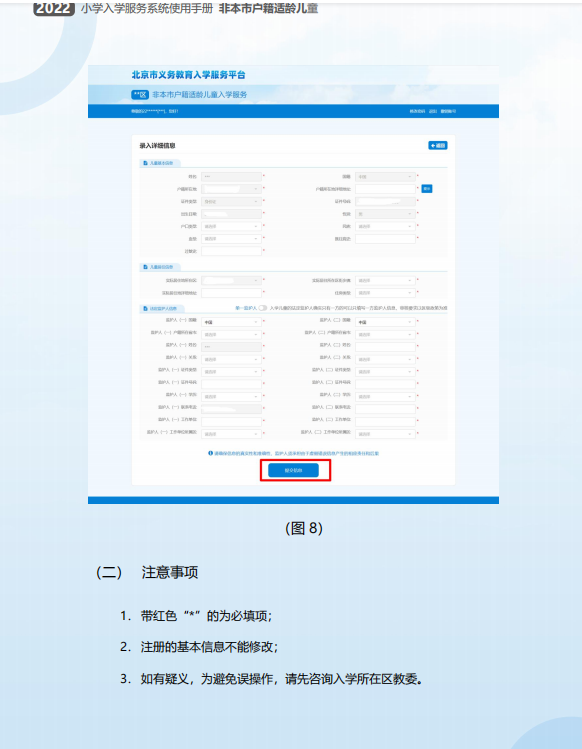Click 监护人(一) 证件号码 field

click(231, 384)
